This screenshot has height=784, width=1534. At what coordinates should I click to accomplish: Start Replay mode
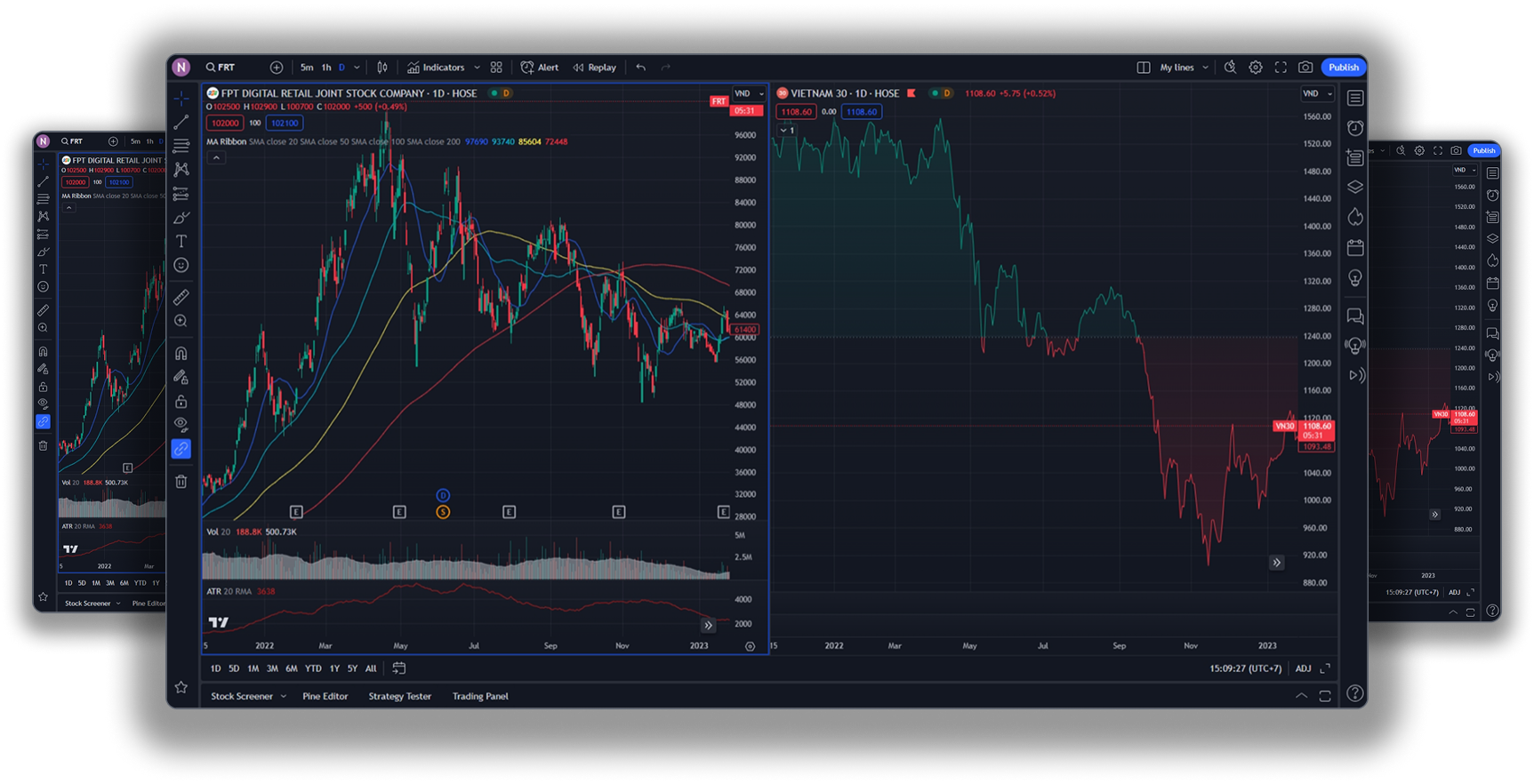595,68
